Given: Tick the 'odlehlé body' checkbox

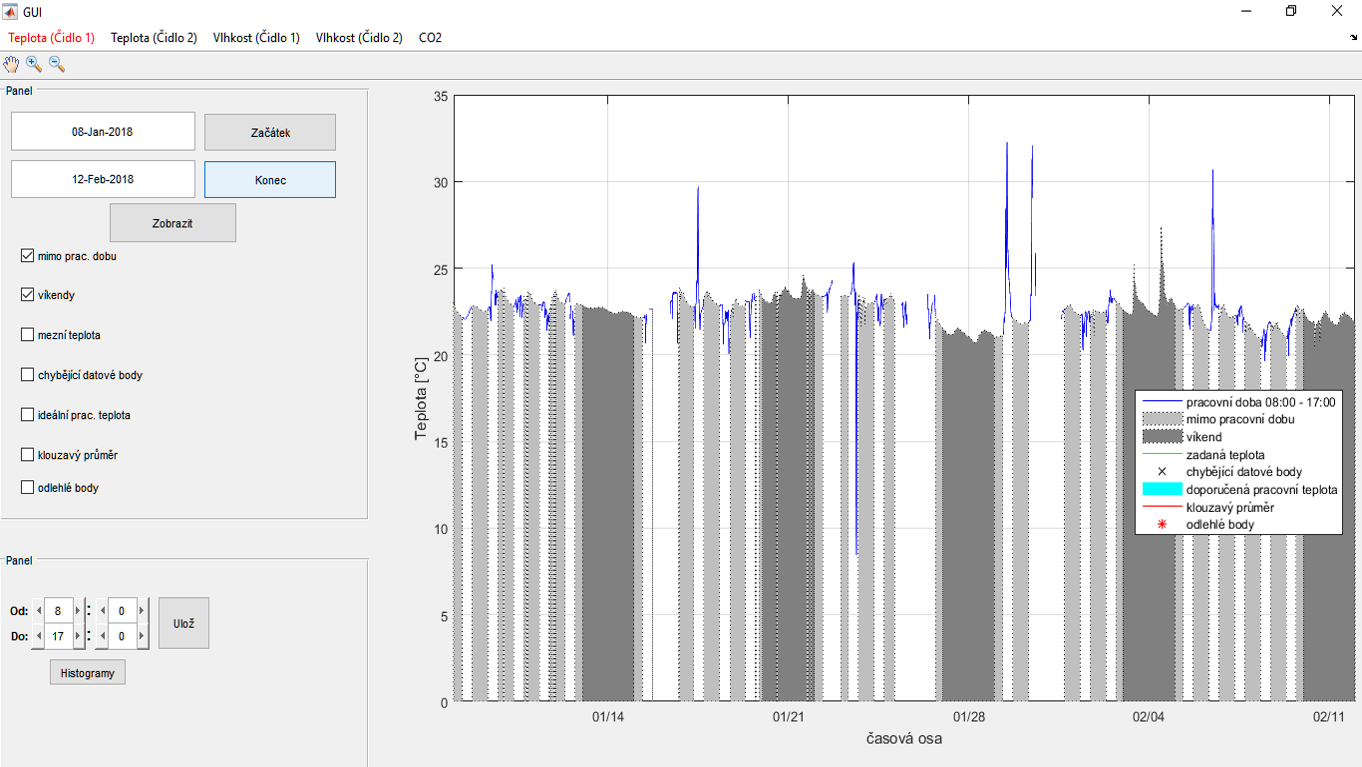Looking at the screenshot, I should (27, 488).
